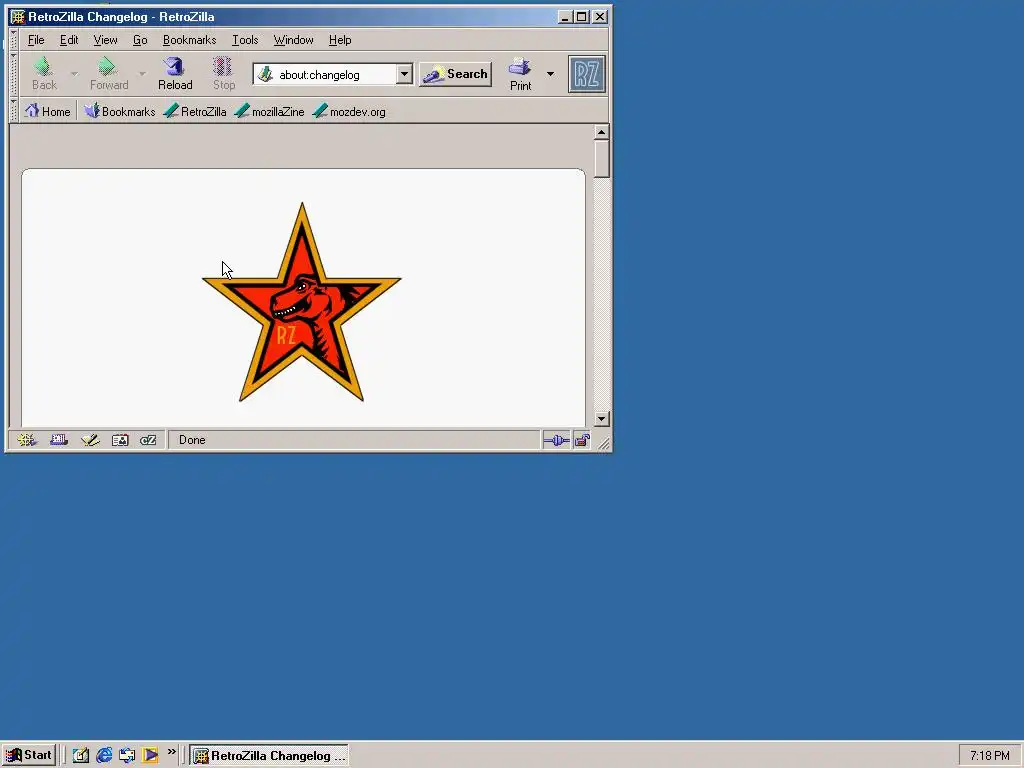Launch Internet Explorer from Quick Launch
Screen dimensions: 1024x768
(104, 756)
